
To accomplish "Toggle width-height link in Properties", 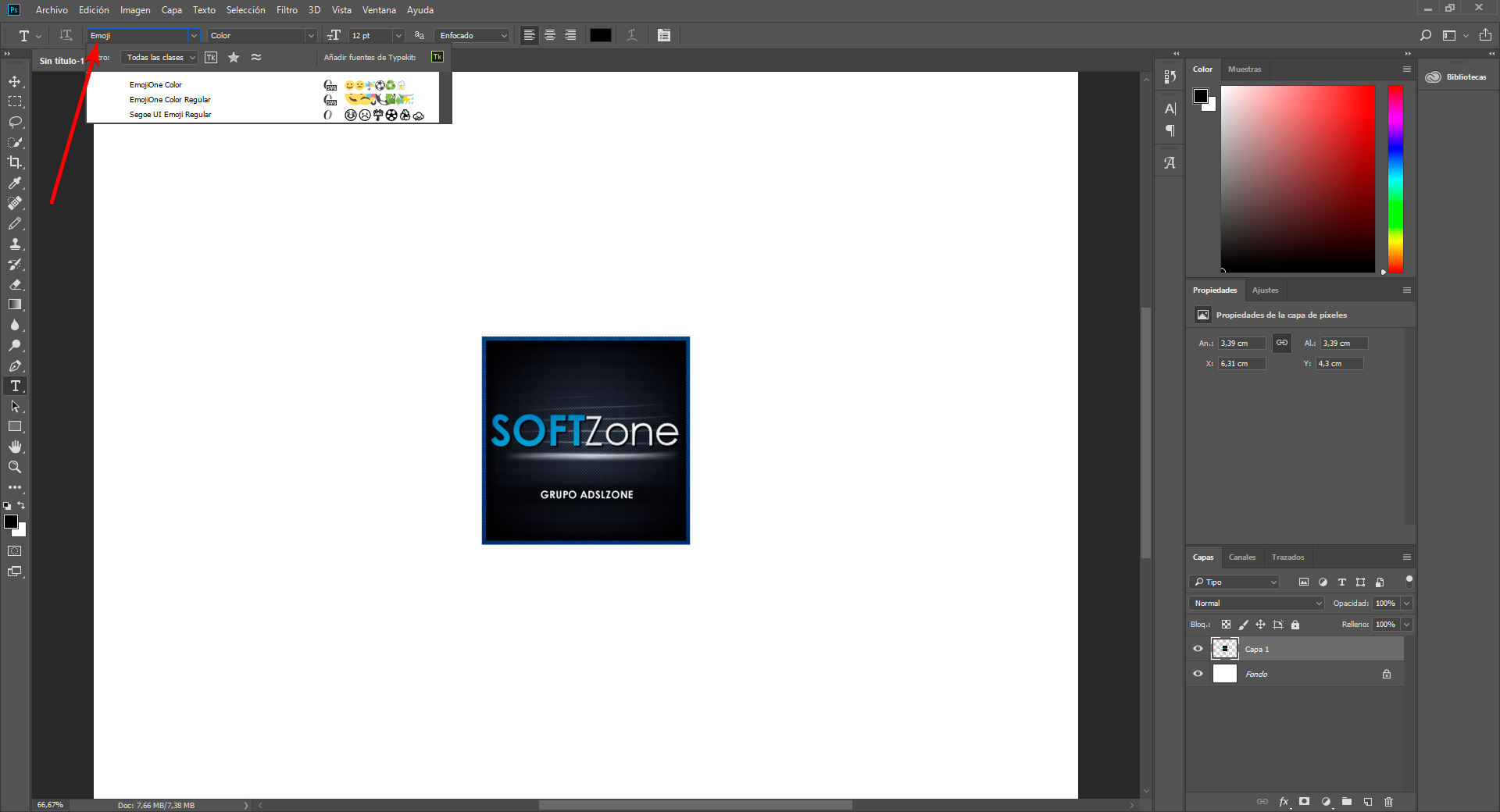I will point(1282,343).
